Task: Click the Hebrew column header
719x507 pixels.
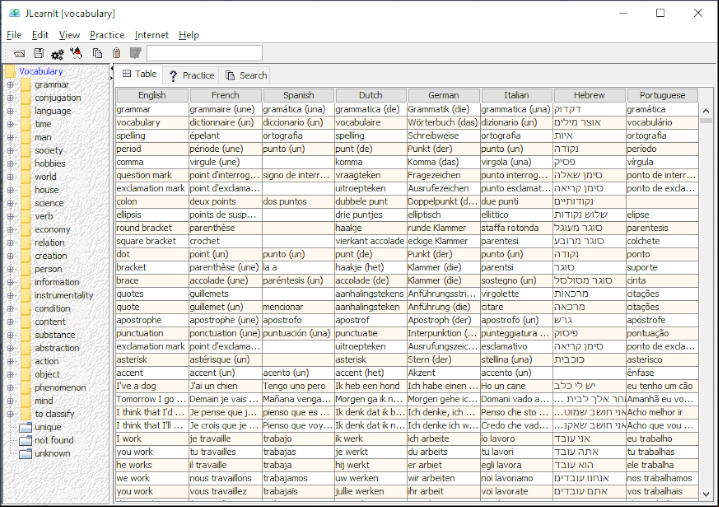Action: [589, 95]
